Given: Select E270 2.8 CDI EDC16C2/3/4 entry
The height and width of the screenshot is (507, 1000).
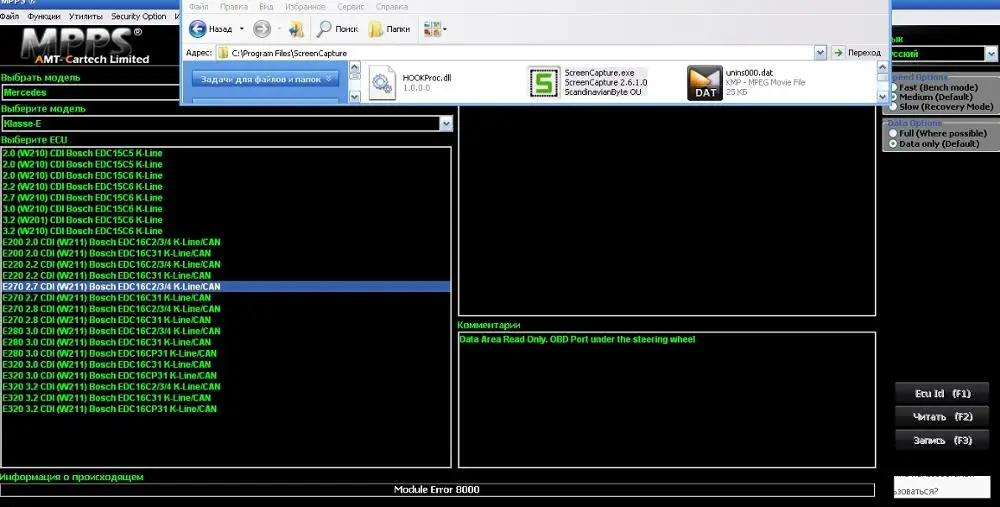Looking at the screenshot, I should (x=112, y=309).
